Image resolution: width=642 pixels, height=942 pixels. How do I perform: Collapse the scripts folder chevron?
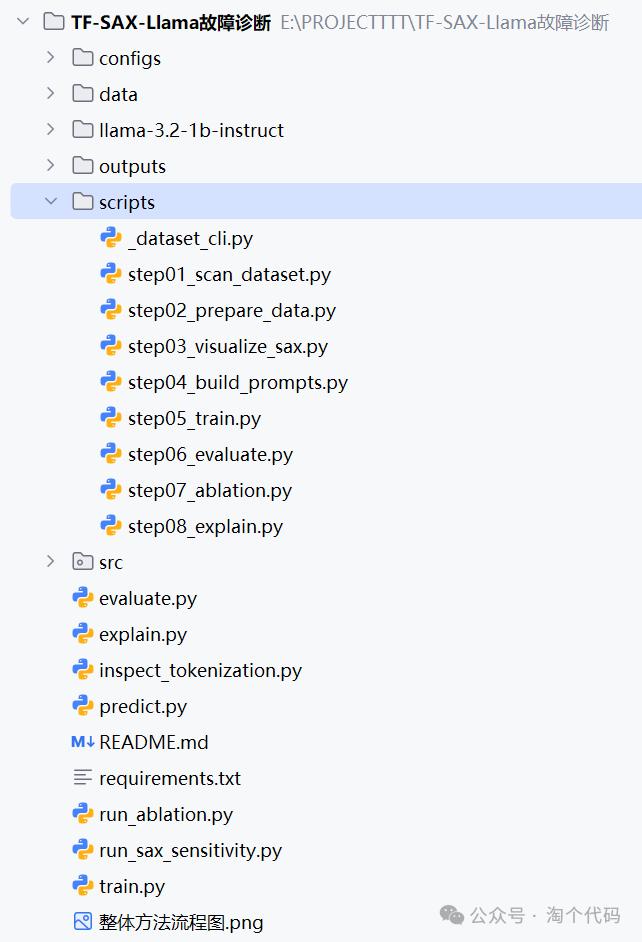(51, 202)
